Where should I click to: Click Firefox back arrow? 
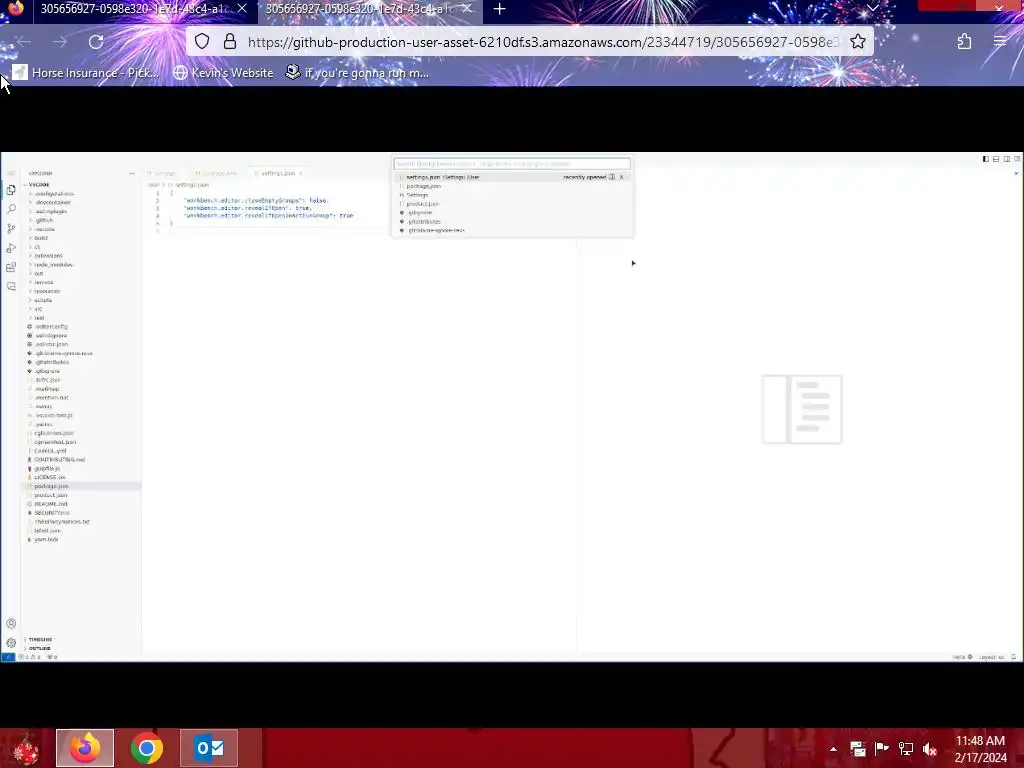(x=24, y=42)
